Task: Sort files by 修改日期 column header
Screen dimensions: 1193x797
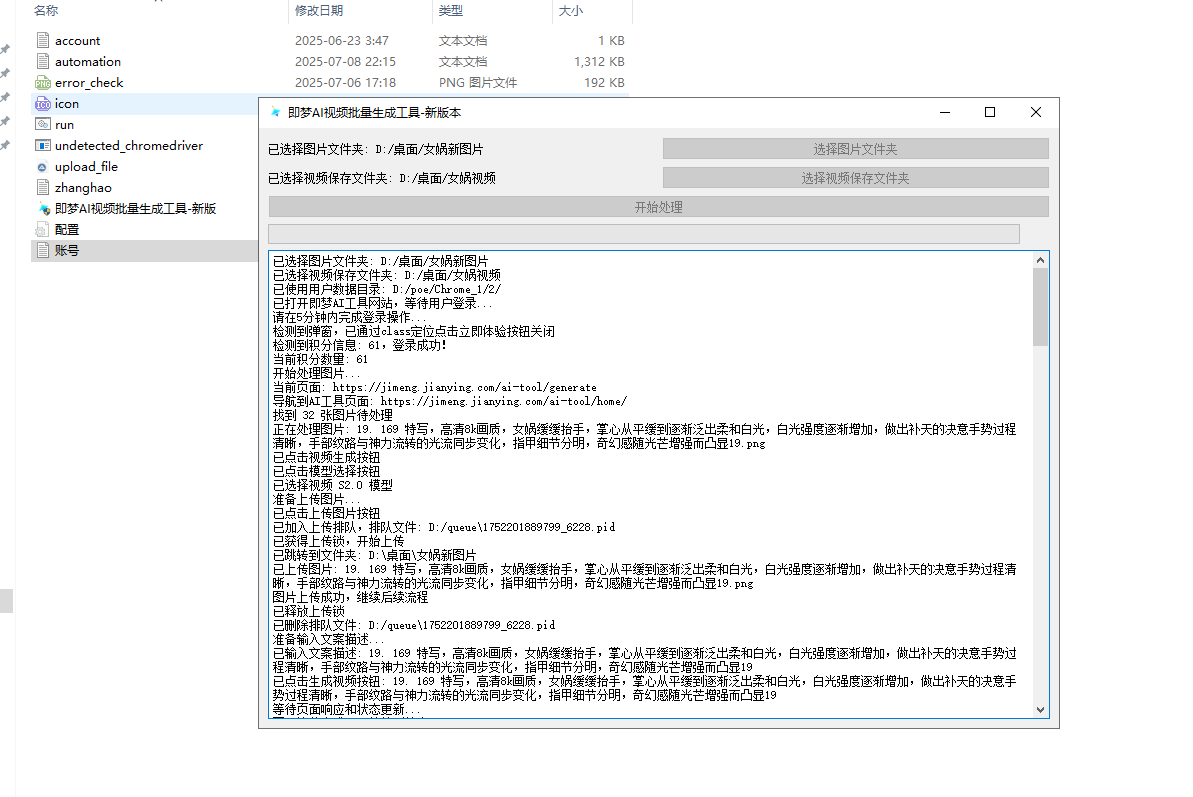Action: [x=319, y=11]
